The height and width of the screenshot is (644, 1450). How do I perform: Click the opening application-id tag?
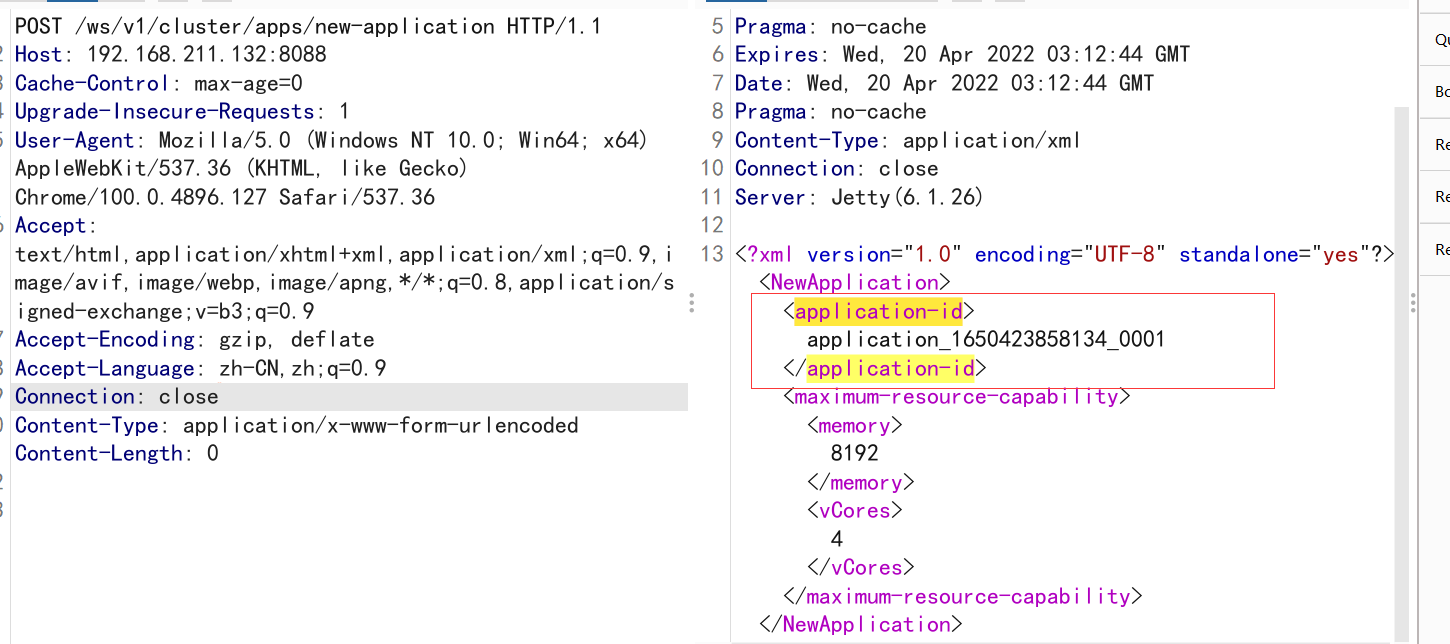878,312
